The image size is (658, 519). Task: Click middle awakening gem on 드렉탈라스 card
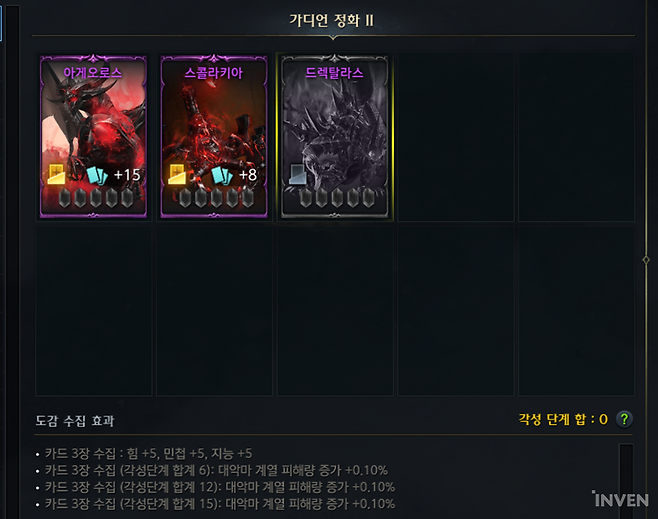coord(337,198)
